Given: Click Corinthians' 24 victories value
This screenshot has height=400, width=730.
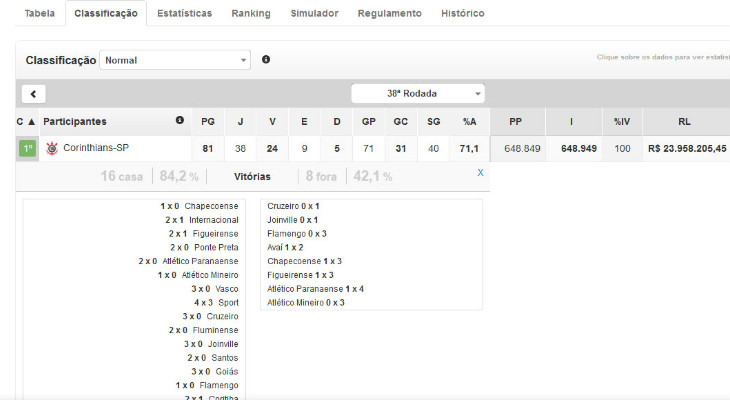Looking at the screenshot, I should [272, 149].
